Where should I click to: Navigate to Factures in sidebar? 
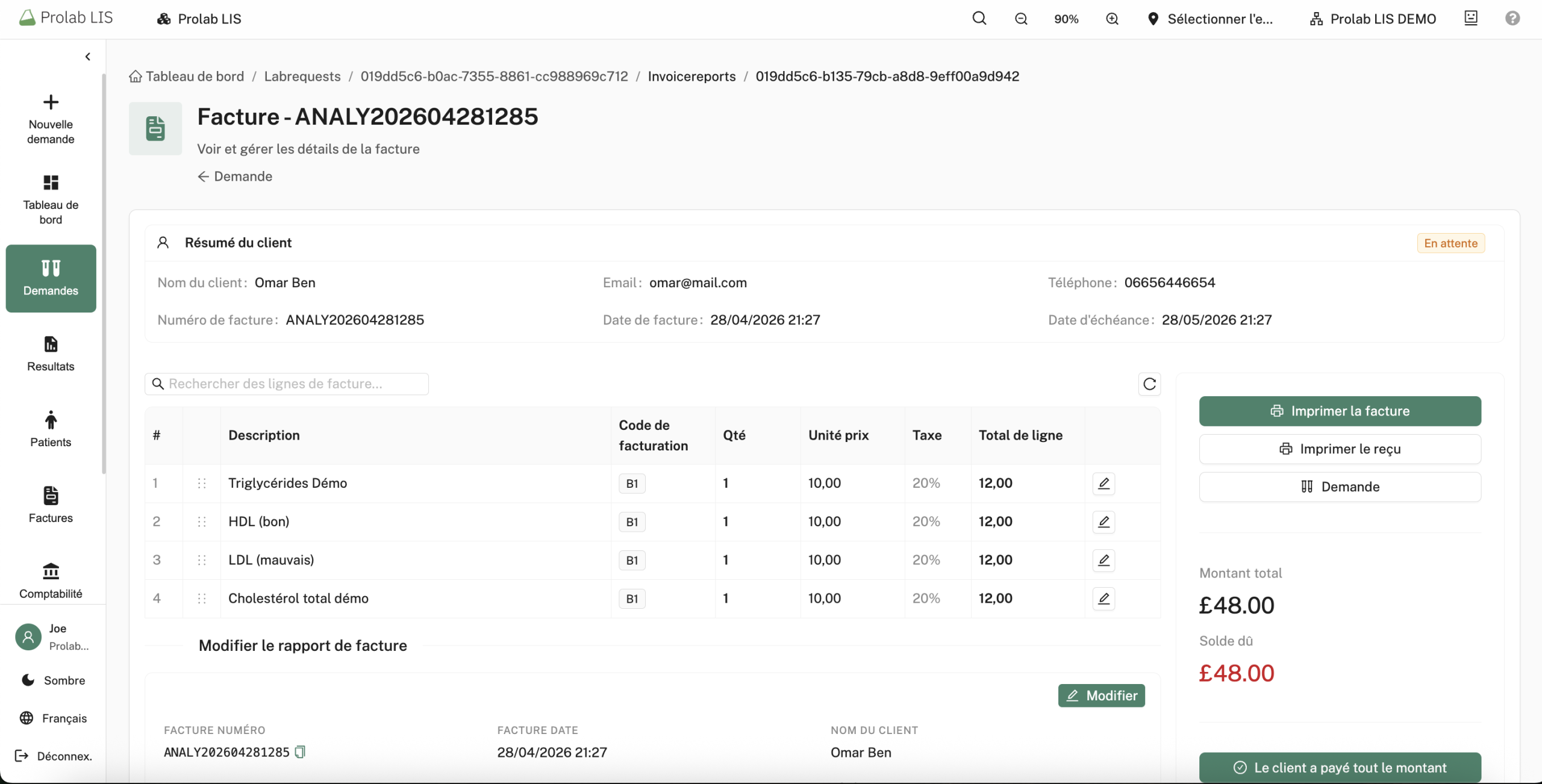(x=51, y=505)
